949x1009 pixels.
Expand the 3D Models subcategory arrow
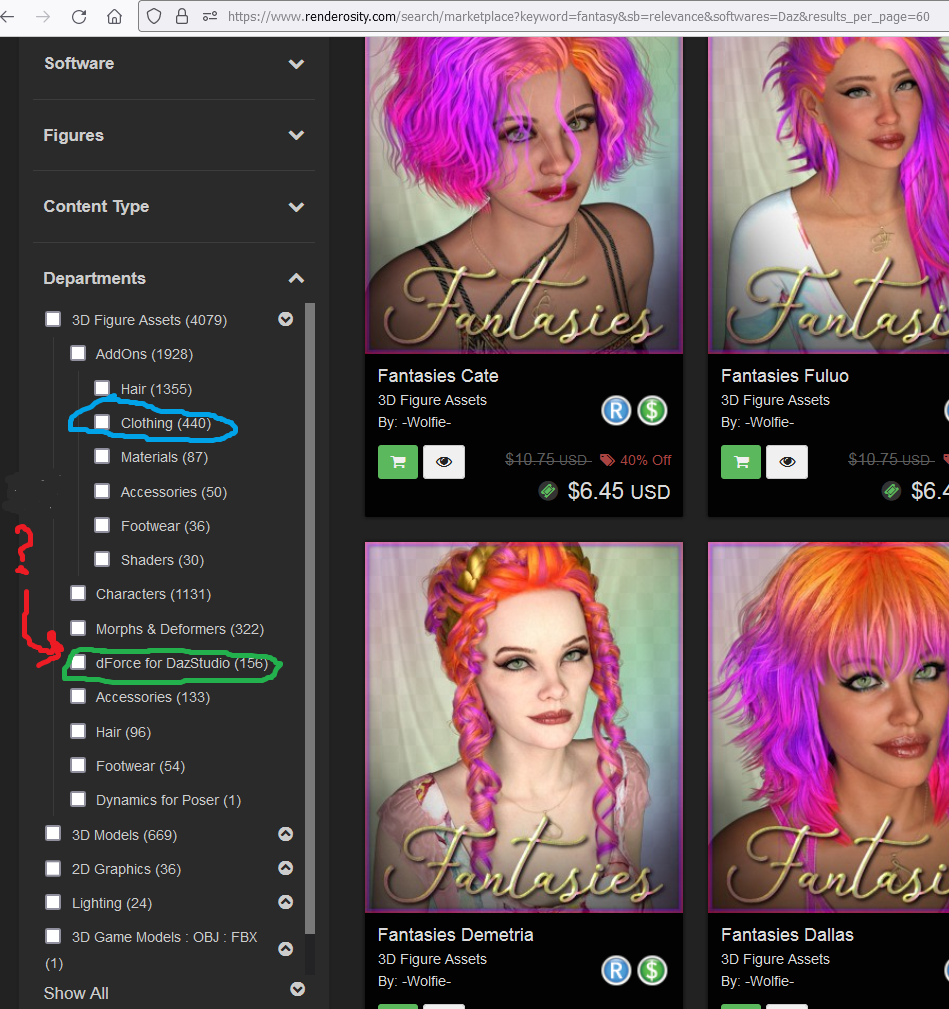click(x=286, y=834)
